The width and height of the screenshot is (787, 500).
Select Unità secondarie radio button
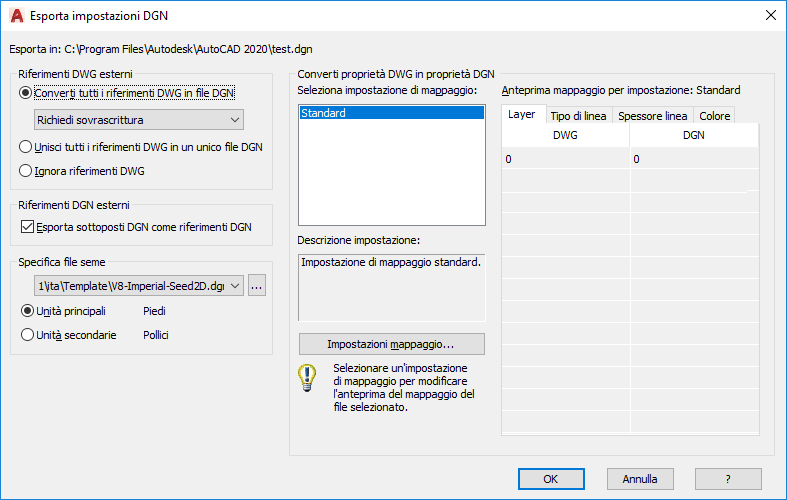27,335
